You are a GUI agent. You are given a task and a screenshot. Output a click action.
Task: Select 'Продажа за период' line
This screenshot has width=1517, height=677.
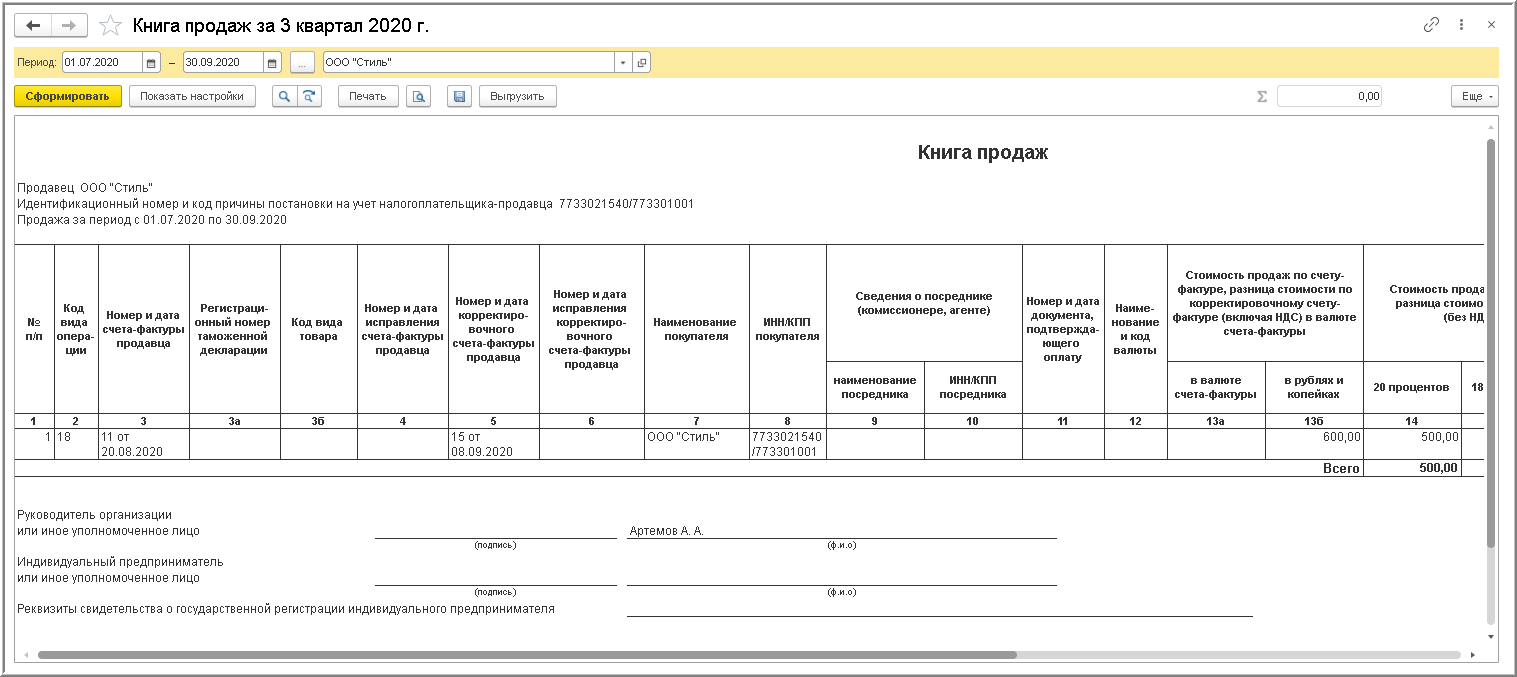coord(152,220)
